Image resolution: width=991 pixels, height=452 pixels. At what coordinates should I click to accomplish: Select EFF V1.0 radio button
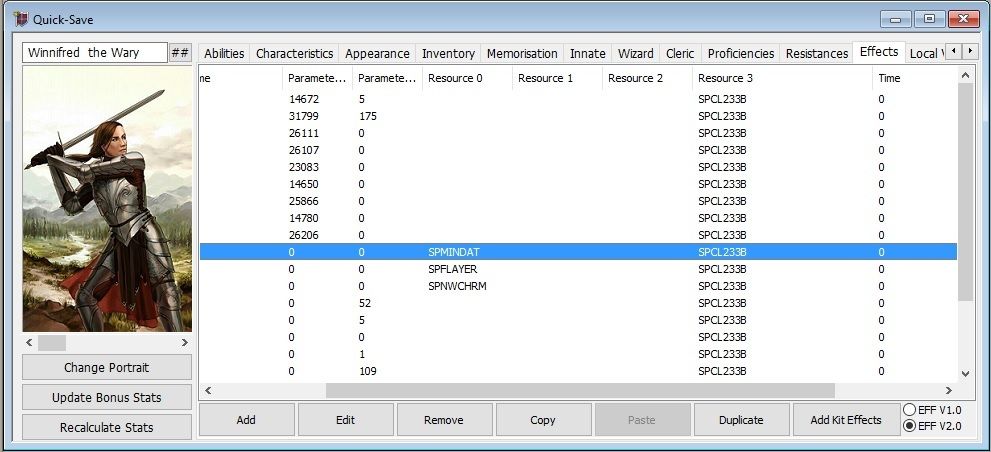909,410
